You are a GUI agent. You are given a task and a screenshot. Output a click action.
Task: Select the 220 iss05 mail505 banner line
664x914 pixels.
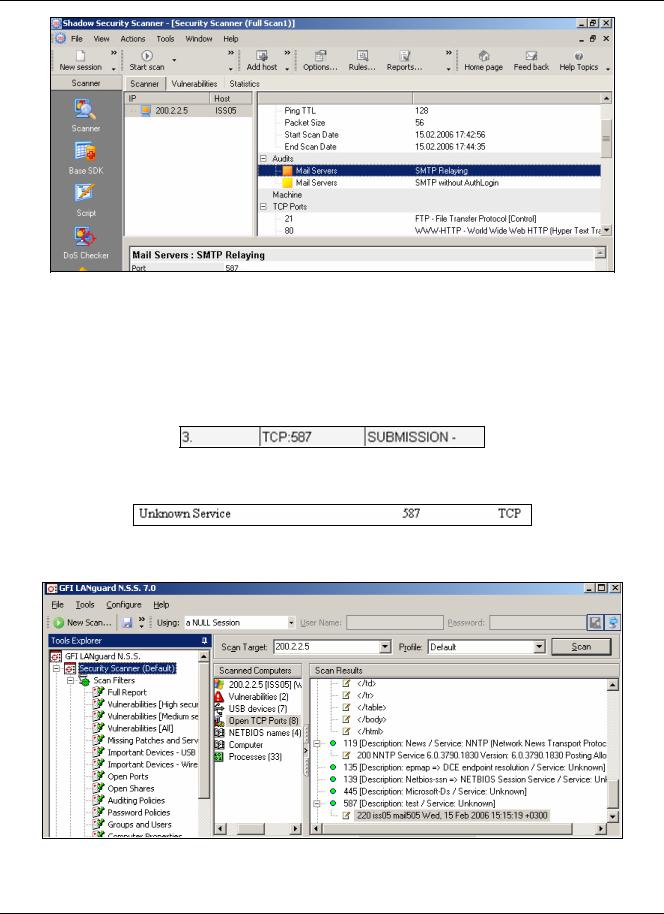click(452, 815)
